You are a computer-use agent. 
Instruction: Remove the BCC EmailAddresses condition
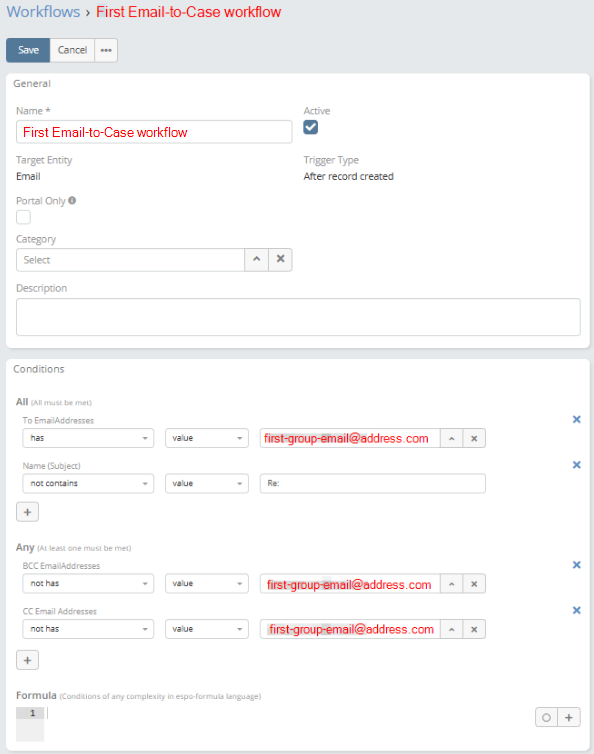(577, 565)
